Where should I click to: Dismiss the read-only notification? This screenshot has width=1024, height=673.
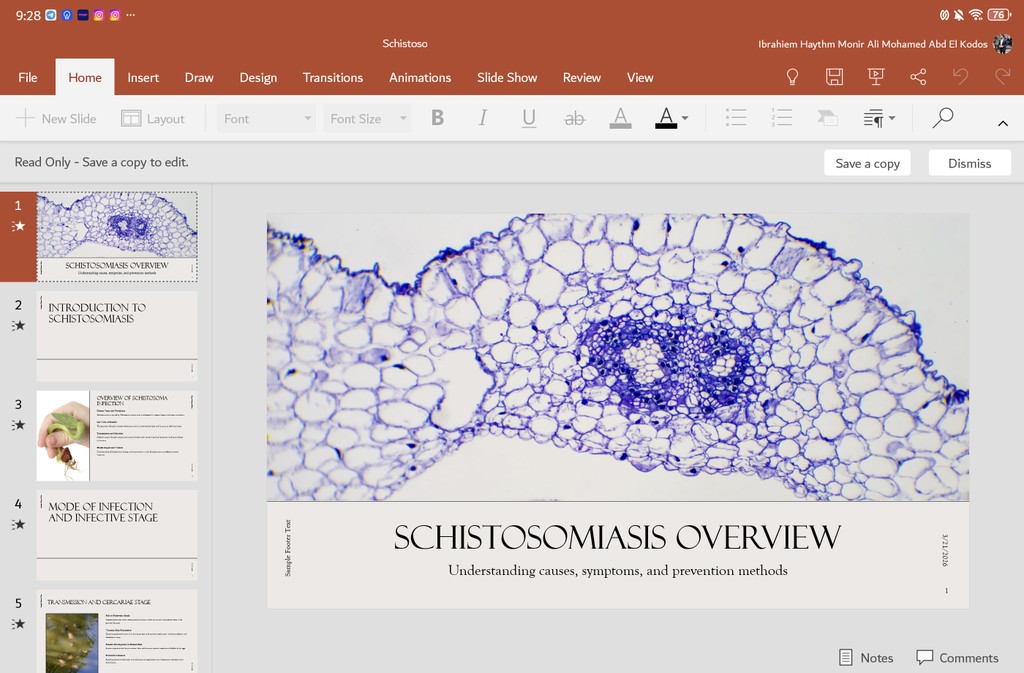(969, 163)
